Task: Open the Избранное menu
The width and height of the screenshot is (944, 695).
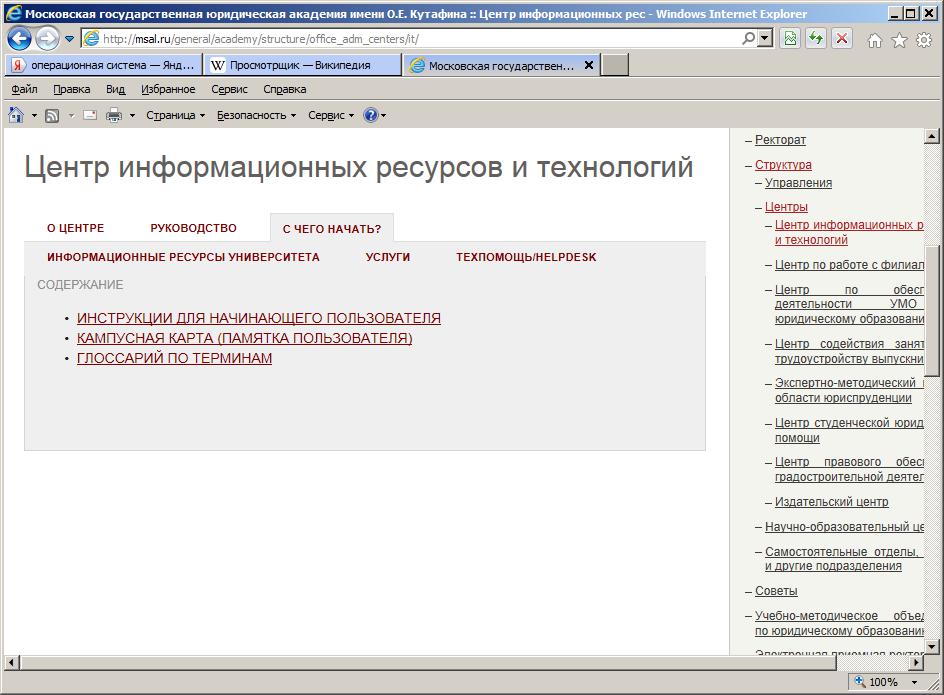Action: pyautogui.click(x=168, y=89)
